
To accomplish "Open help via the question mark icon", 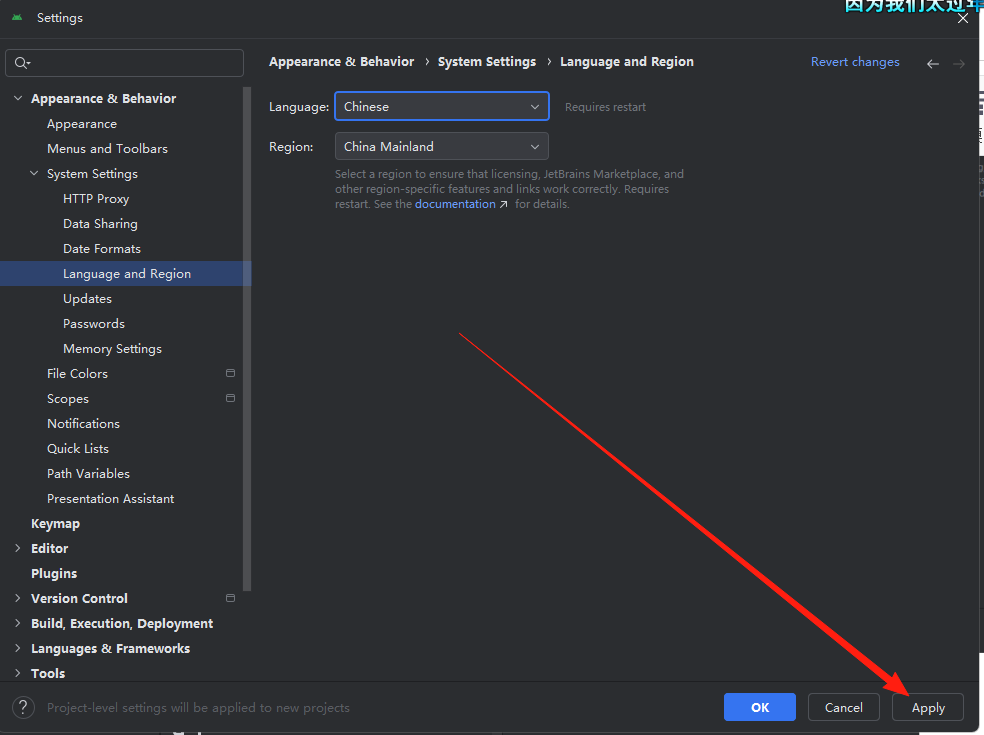I will click(23, 707).
